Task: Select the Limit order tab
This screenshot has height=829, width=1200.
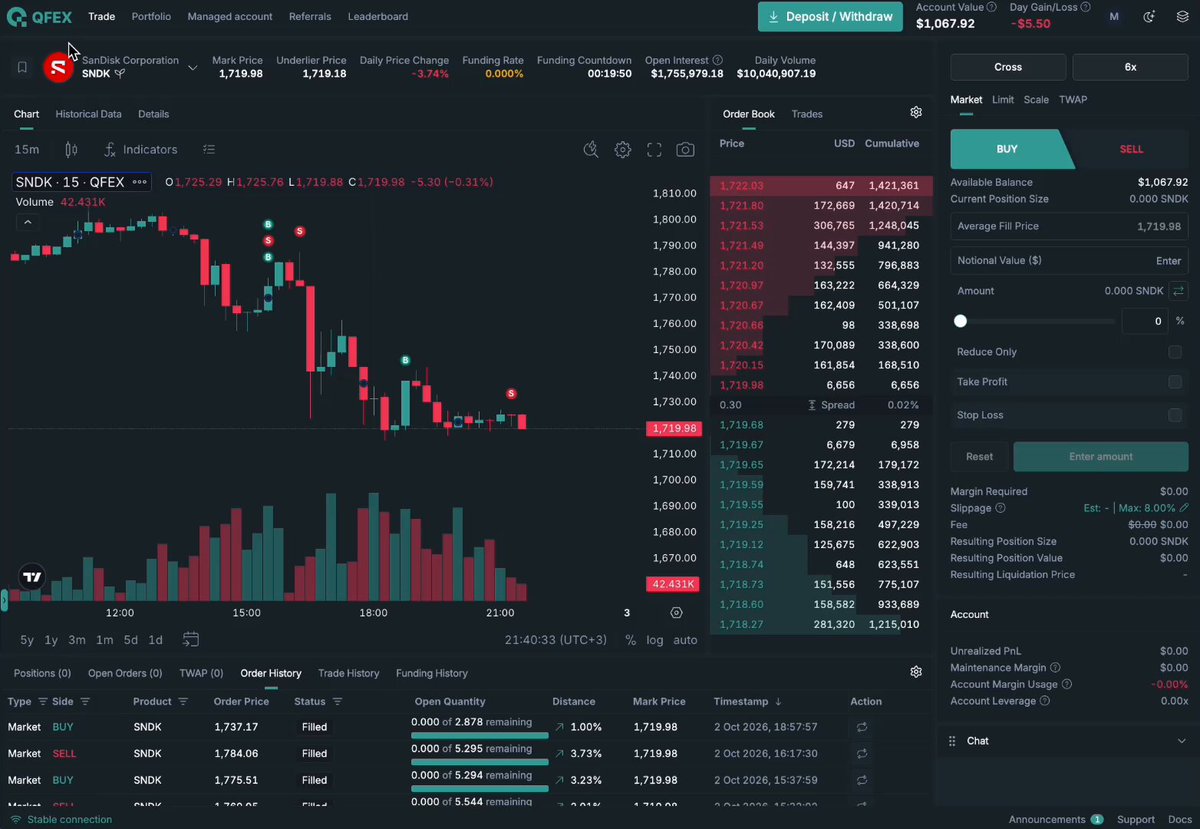Action: (1003, 99)
